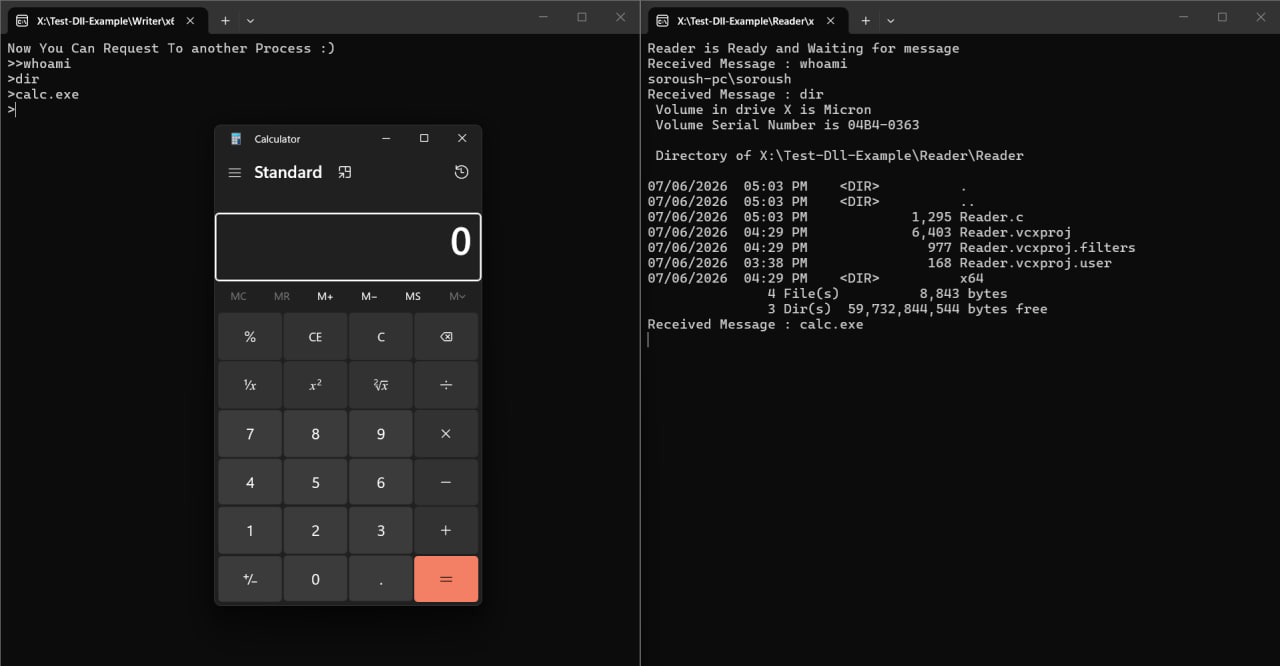The width and height of the screenshot is (1280, 666).
Task: Click the C clear key
Action: (381, 337)
